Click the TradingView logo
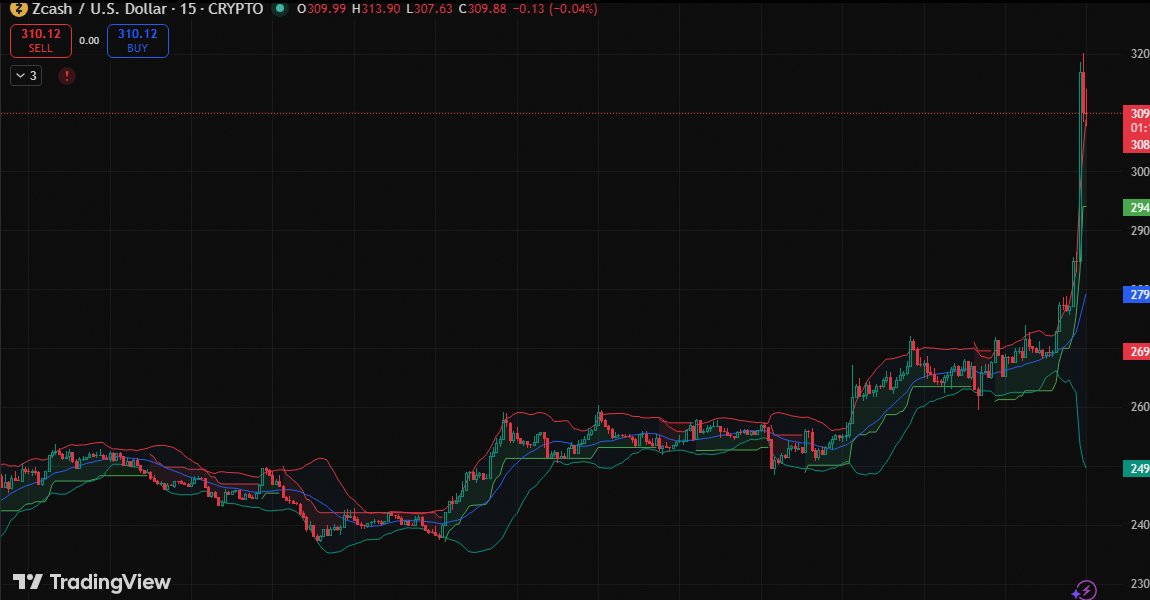The height and width of the screenshot is (600, 1150). tap(92, 582)
